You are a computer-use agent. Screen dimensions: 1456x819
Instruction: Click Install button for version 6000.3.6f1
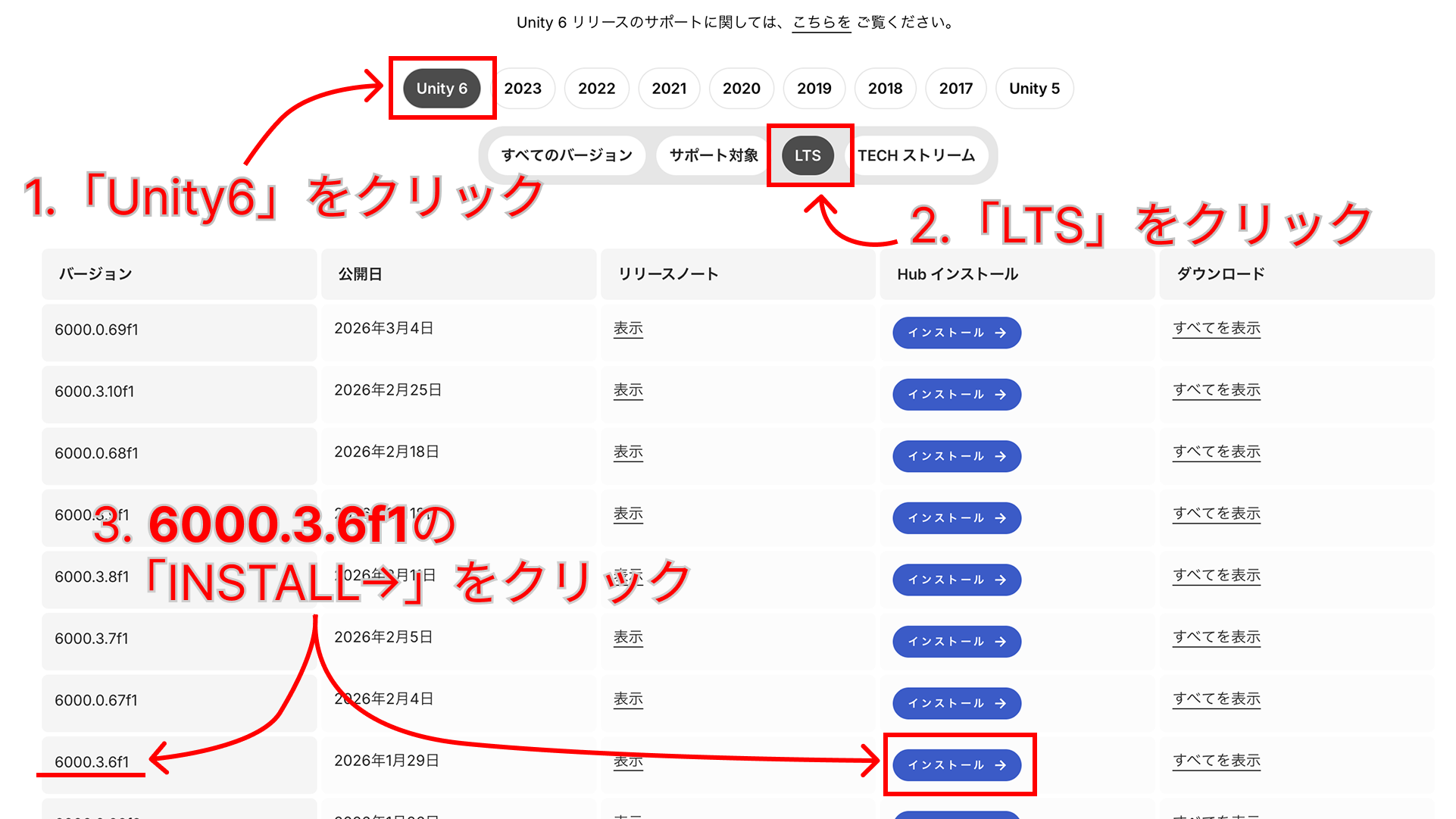pos(956,765)
